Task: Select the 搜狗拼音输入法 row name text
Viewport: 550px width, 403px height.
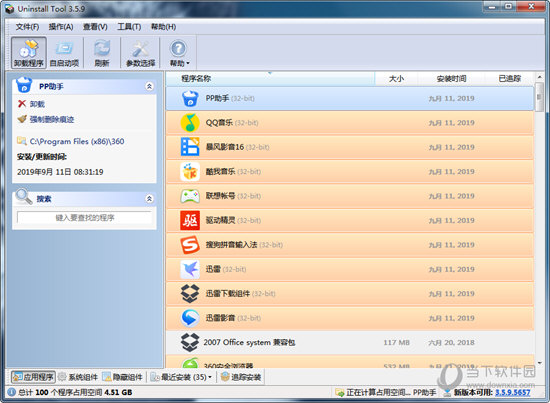Action: pyautogui.click(x=231, y=245)
